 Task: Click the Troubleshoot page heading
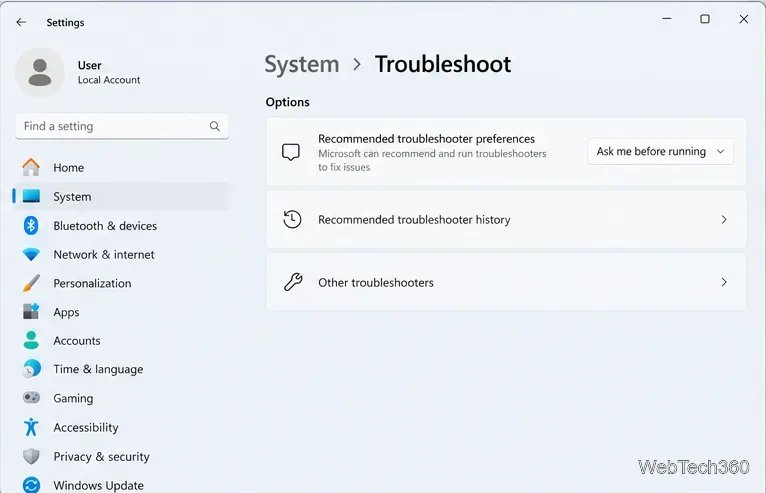point(443,64)
